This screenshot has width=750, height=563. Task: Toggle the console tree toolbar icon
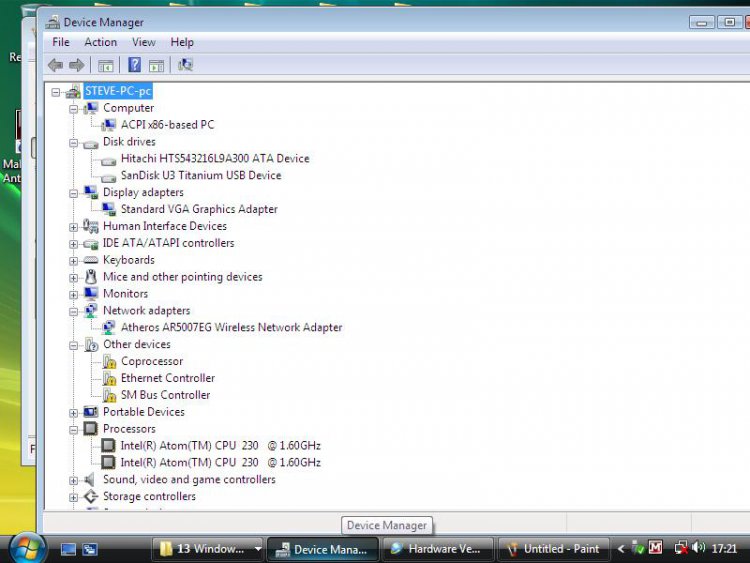[x=106, y=66]
